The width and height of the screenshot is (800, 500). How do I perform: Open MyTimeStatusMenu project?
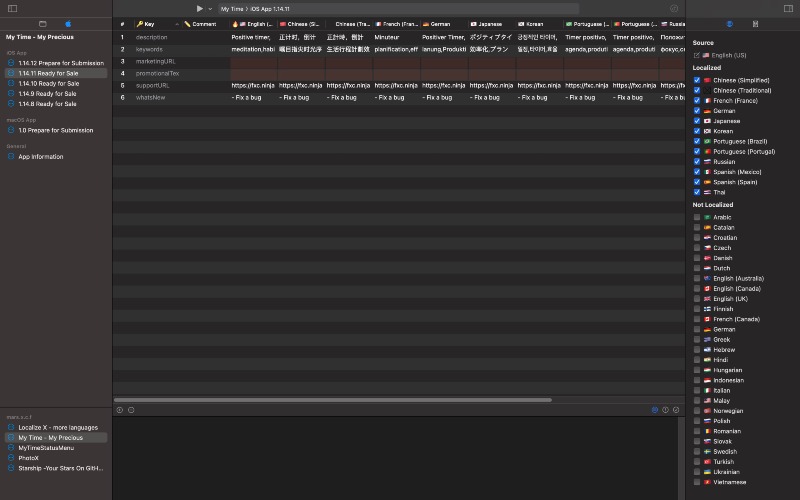[46, 448]
